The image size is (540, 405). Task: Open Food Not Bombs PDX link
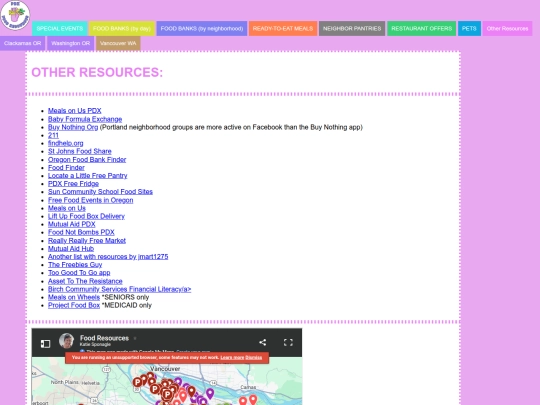point(81,232)
